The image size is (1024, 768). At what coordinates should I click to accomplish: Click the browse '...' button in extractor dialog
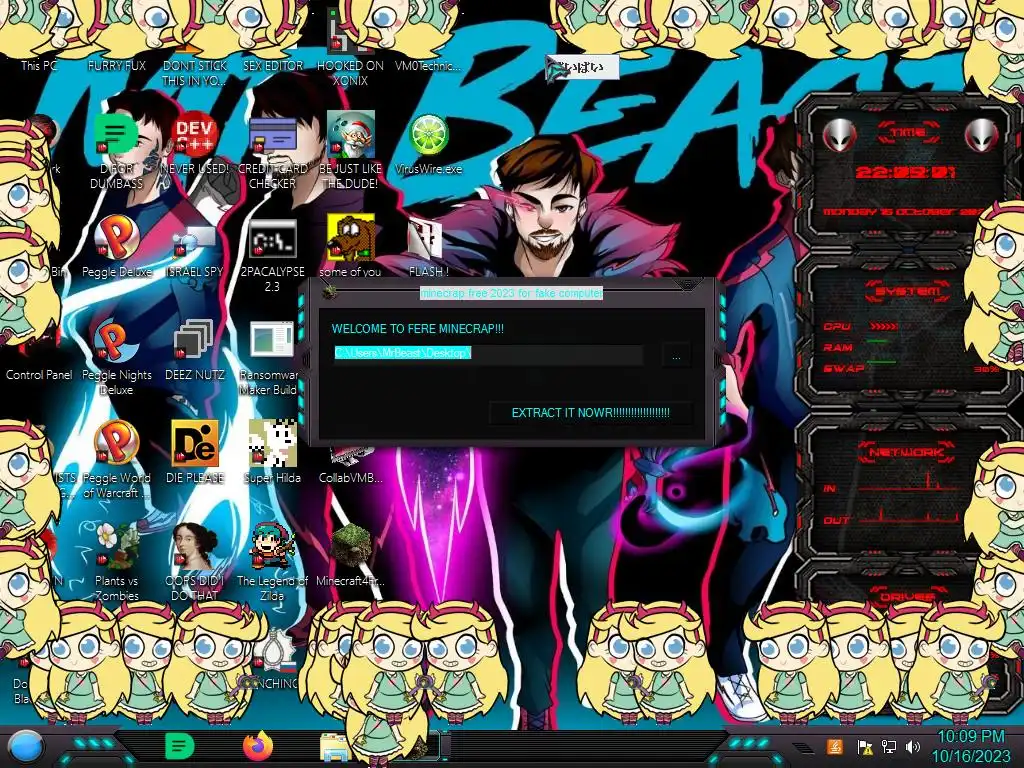point(676,357)
